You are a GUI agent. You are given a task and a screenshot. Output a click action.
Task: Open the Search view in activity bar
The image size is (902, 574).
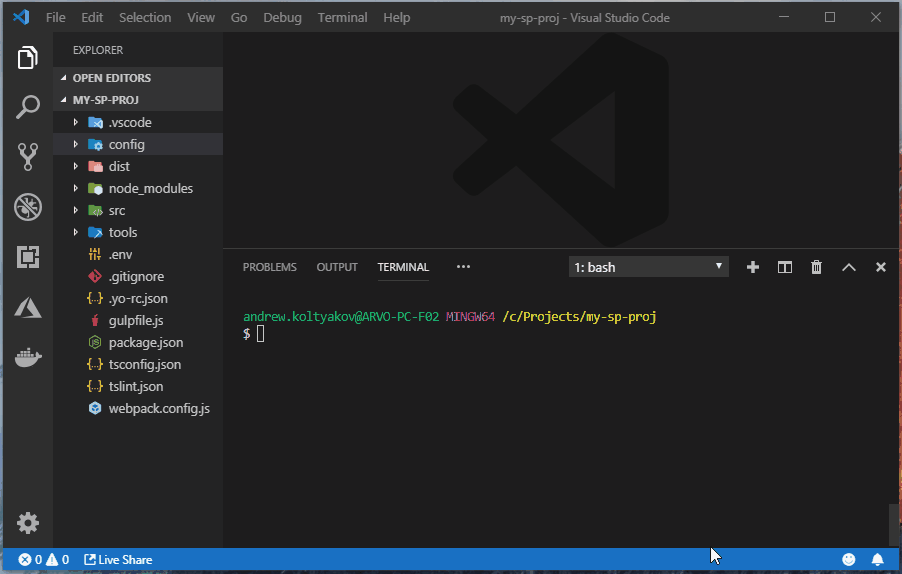(28, 107)
